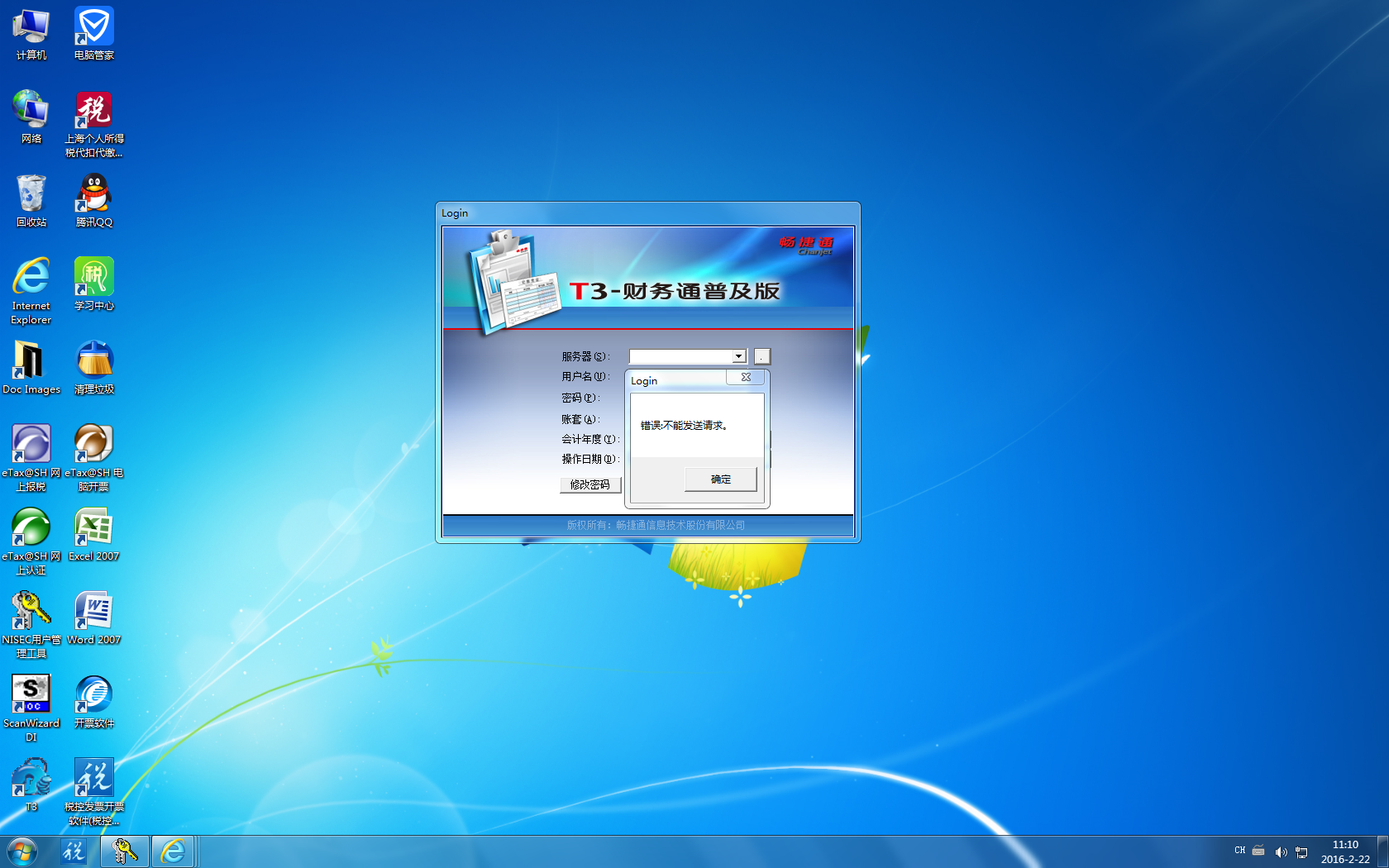Viewport: 1389px width, 868px height.
Task: Select the 清理垃圾 desktop icon
Action: click(x=94, y=367)
